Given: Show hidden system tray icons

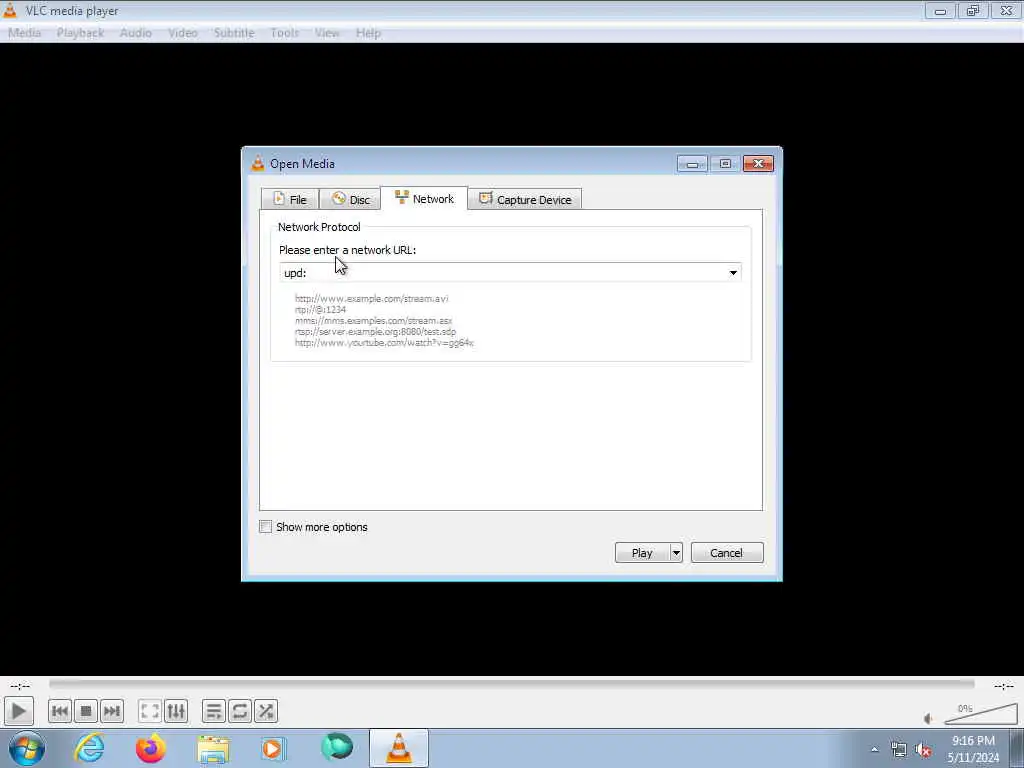Looking at the screenshot, I should pos(874,749).
